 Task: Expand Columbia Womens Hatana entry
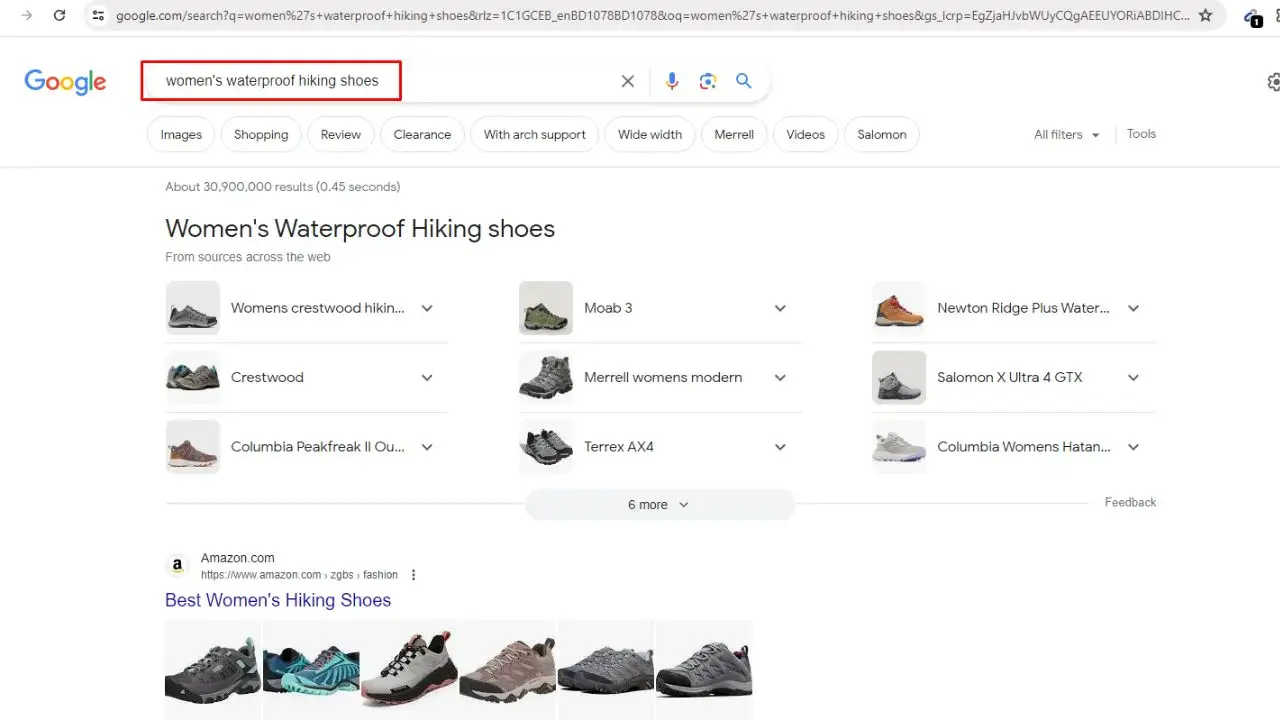[1133, 447]
